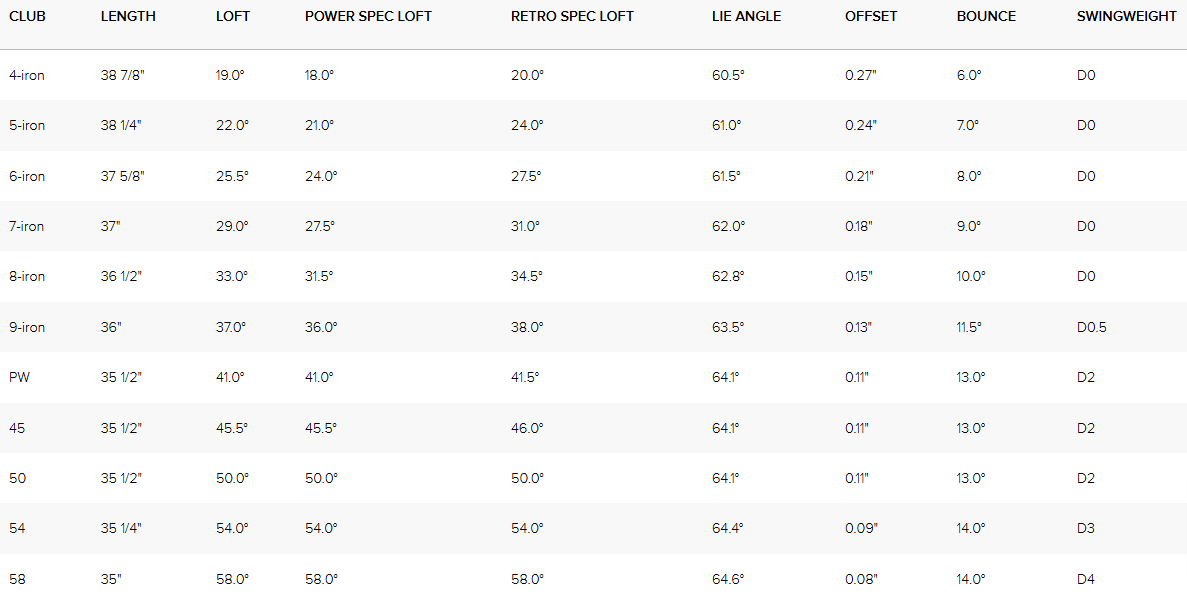
Task: Click the SWINGWEIGHT column header
Action: tap(1127, 17)
